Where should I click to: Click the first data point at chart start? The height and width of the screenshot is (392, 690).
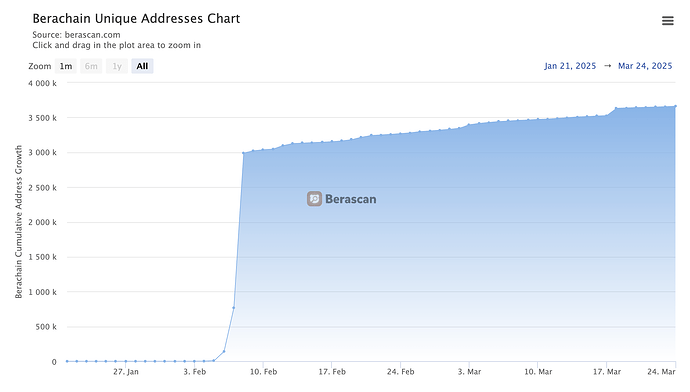(67, 361)
